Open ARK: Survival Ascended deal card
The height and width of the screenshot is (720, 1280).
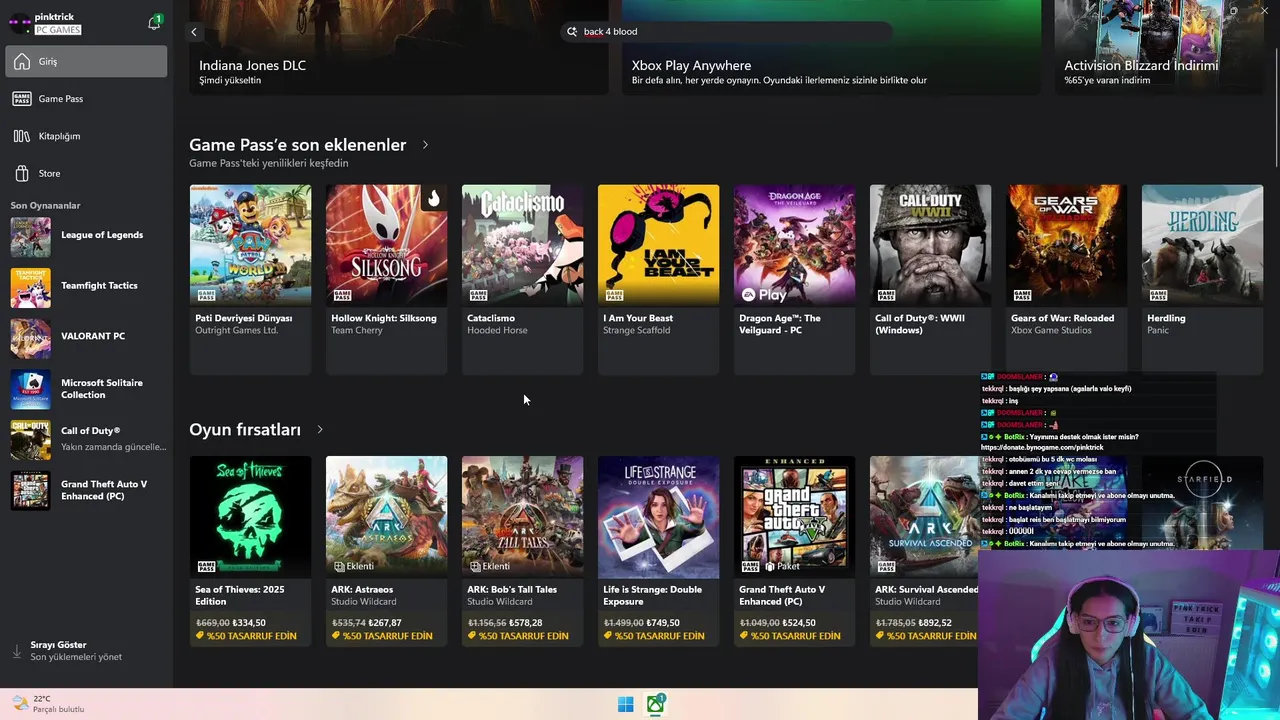[x=925, y=551]
